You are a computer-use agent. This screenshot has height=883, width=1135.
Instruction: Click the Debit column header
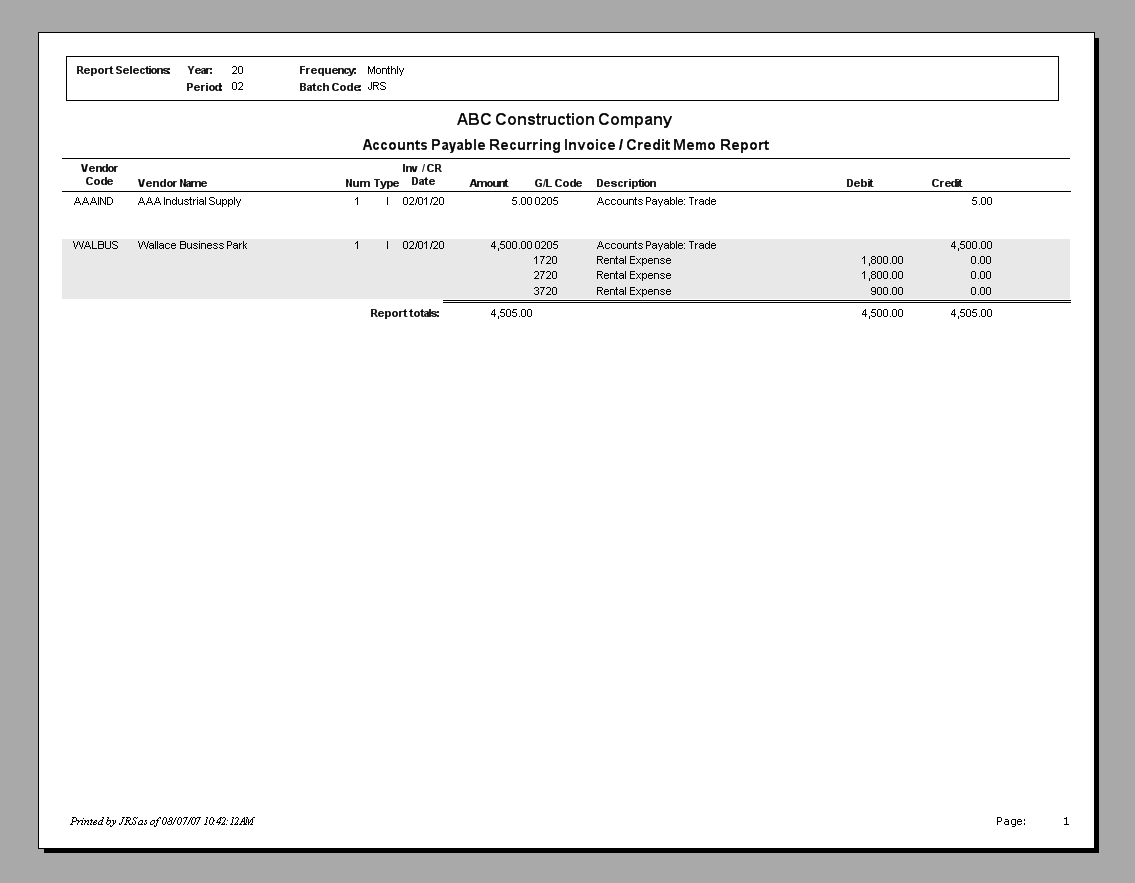(860, 183)
